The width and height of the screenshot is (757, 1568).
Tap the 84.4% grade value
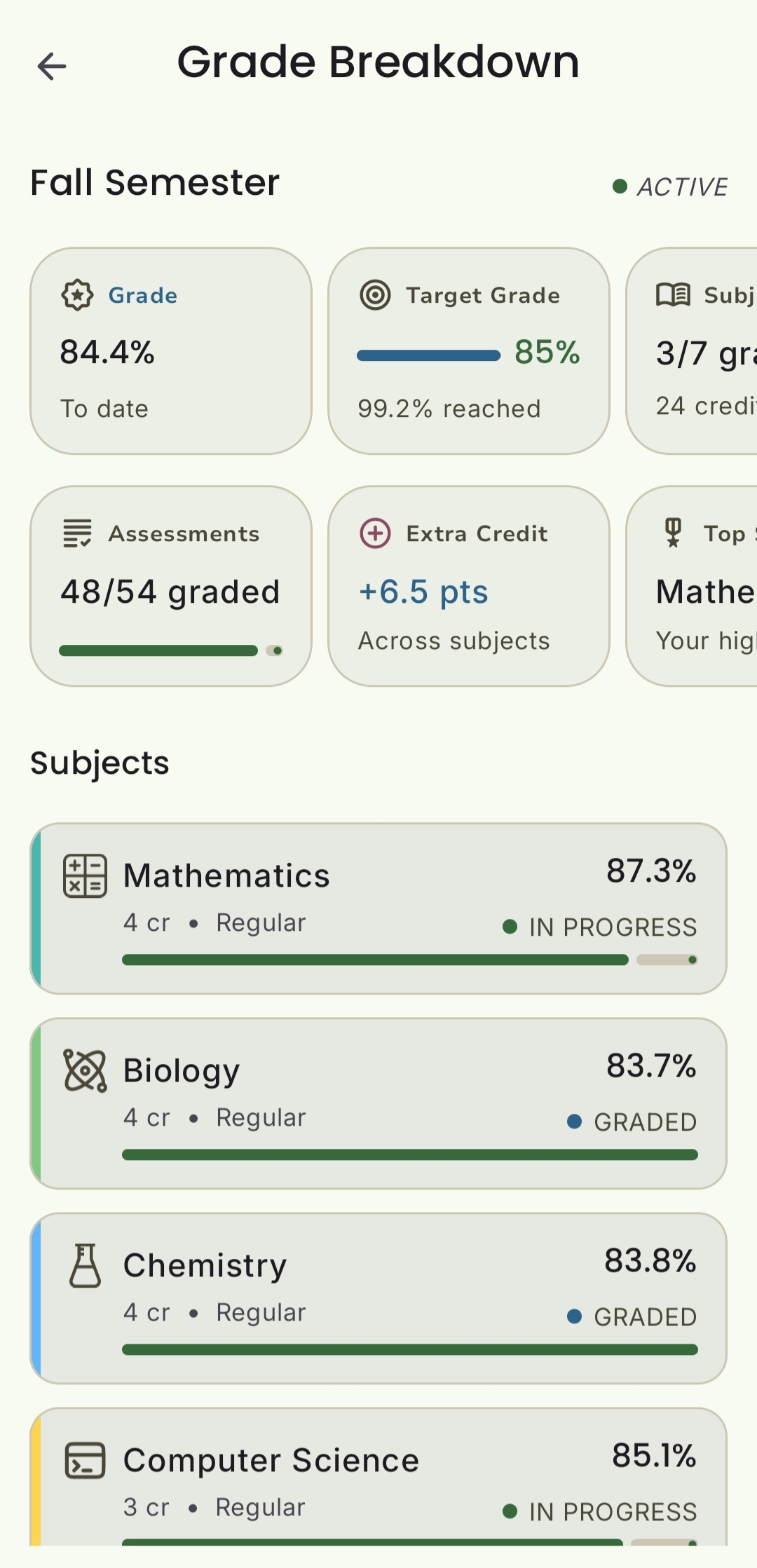pos(107,352)
